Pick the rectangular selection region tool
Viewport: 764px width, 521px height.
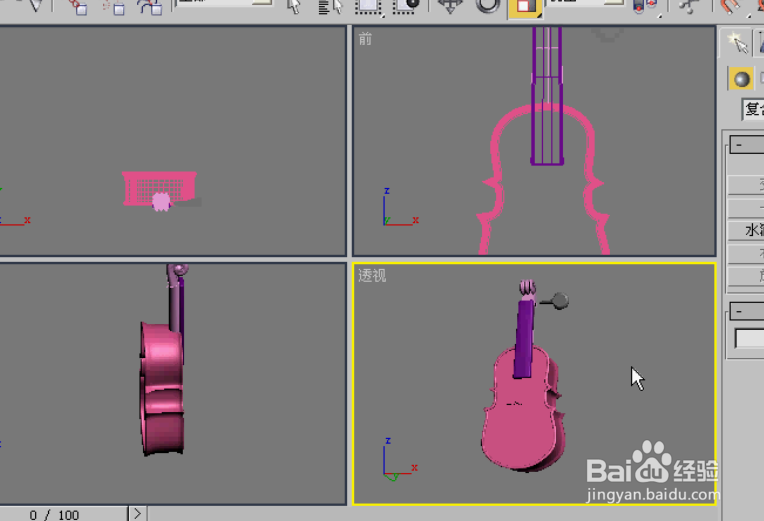click(x=368, y=7)
